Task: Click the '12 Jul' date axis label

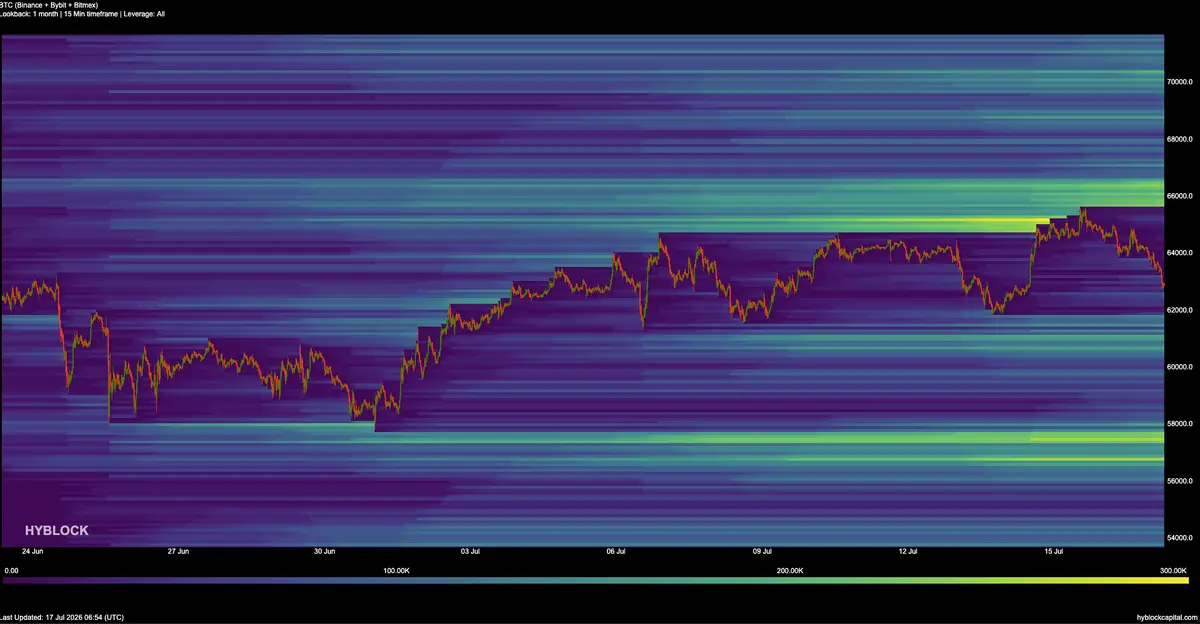Action: pos(909,551)
